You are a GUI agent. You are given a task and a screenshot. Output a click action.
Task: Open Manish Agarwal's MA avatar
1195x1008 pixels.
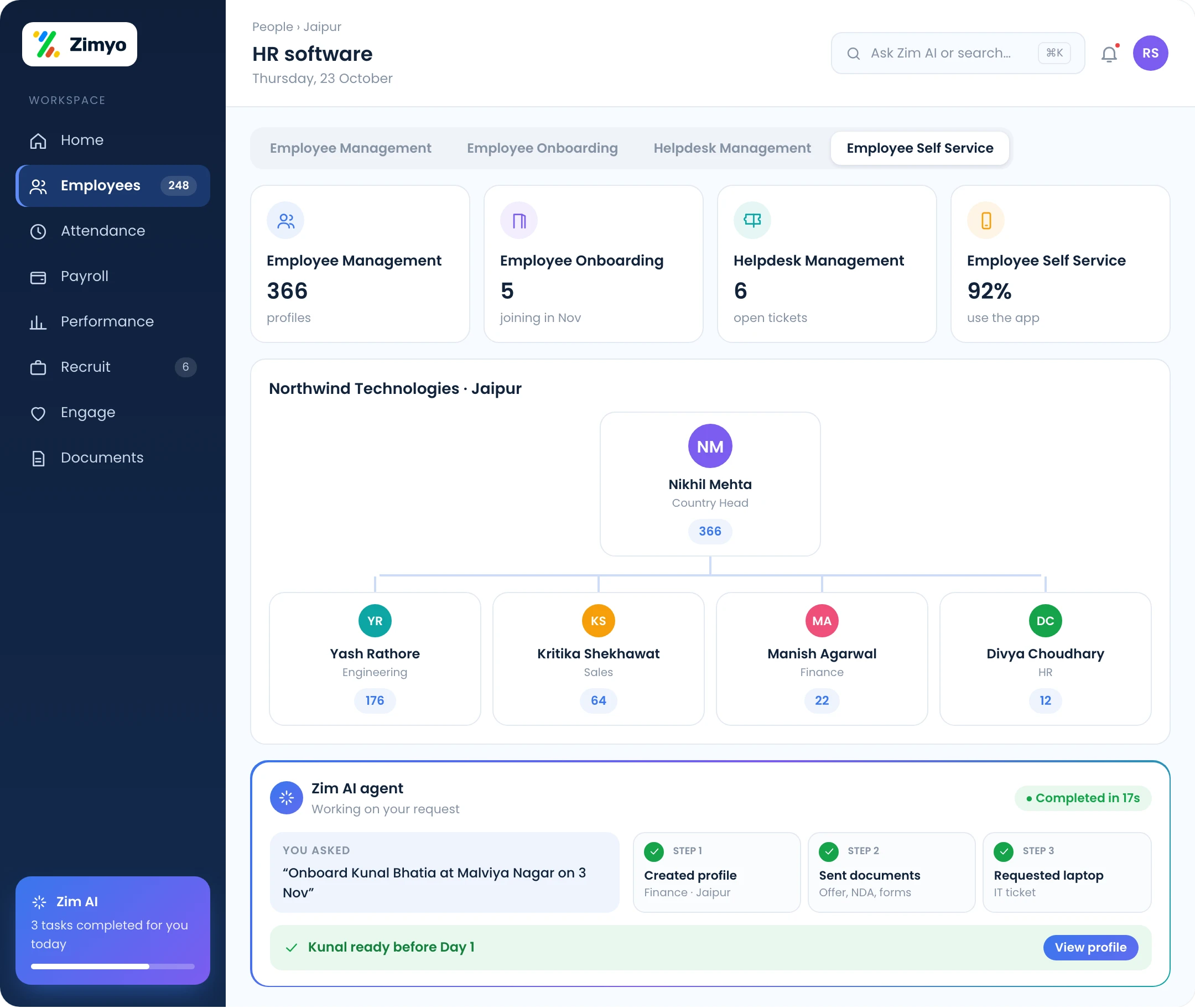pyautogui.click(x=822, y=621)
